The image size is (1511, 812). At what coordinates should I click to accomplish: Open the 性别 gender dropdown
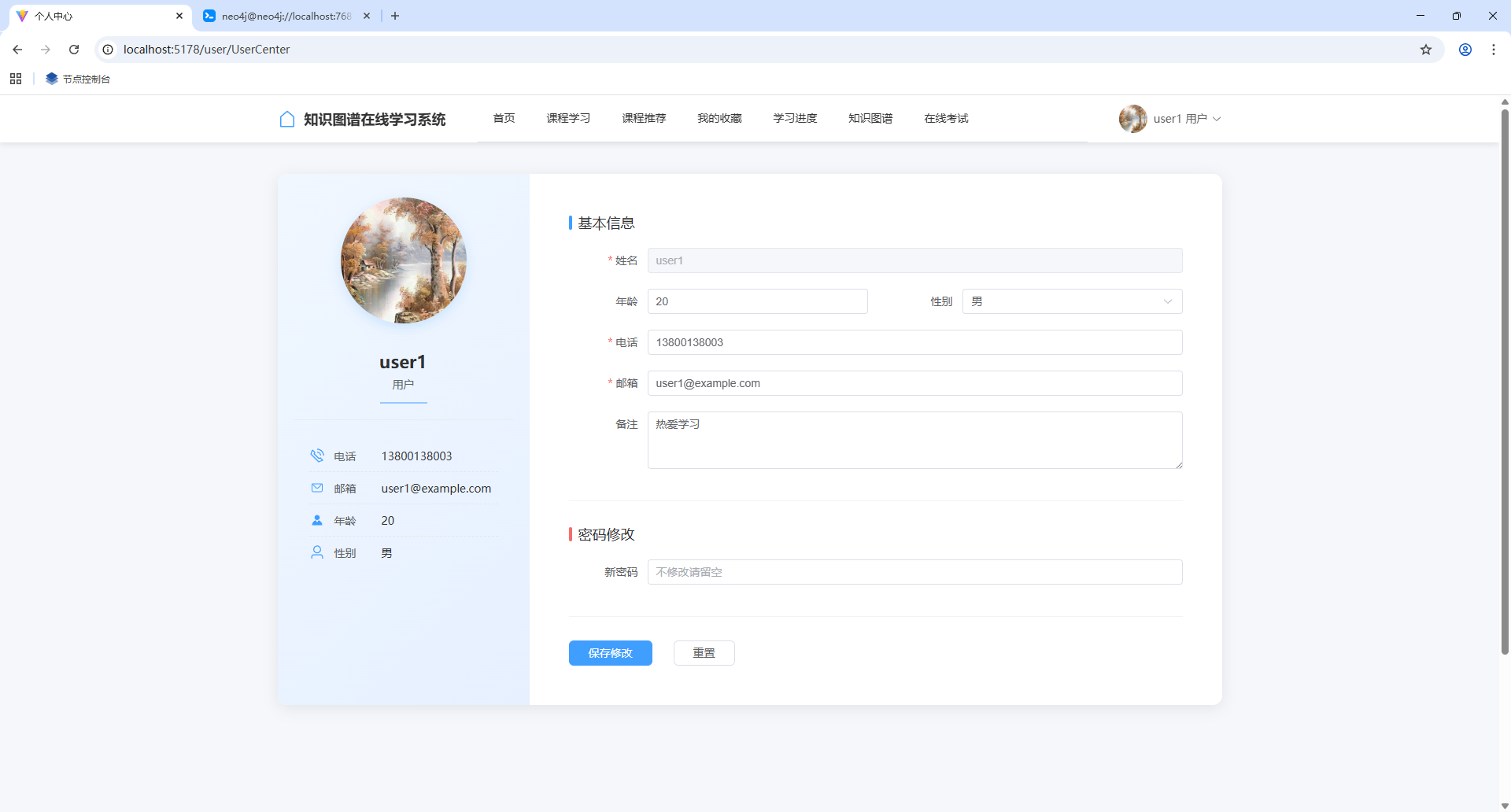point(1072,301)
